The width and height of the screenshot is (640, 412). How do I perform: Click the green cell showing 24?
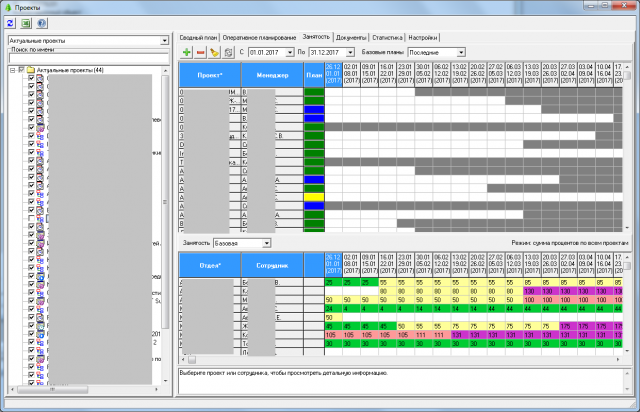(333, 309)
